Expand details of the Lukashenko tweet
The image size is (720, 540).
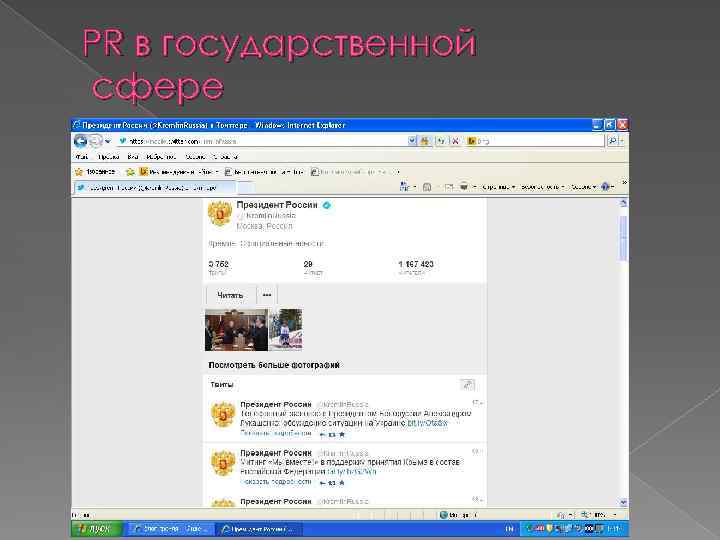pyautogui.click(x=276, y=433)
